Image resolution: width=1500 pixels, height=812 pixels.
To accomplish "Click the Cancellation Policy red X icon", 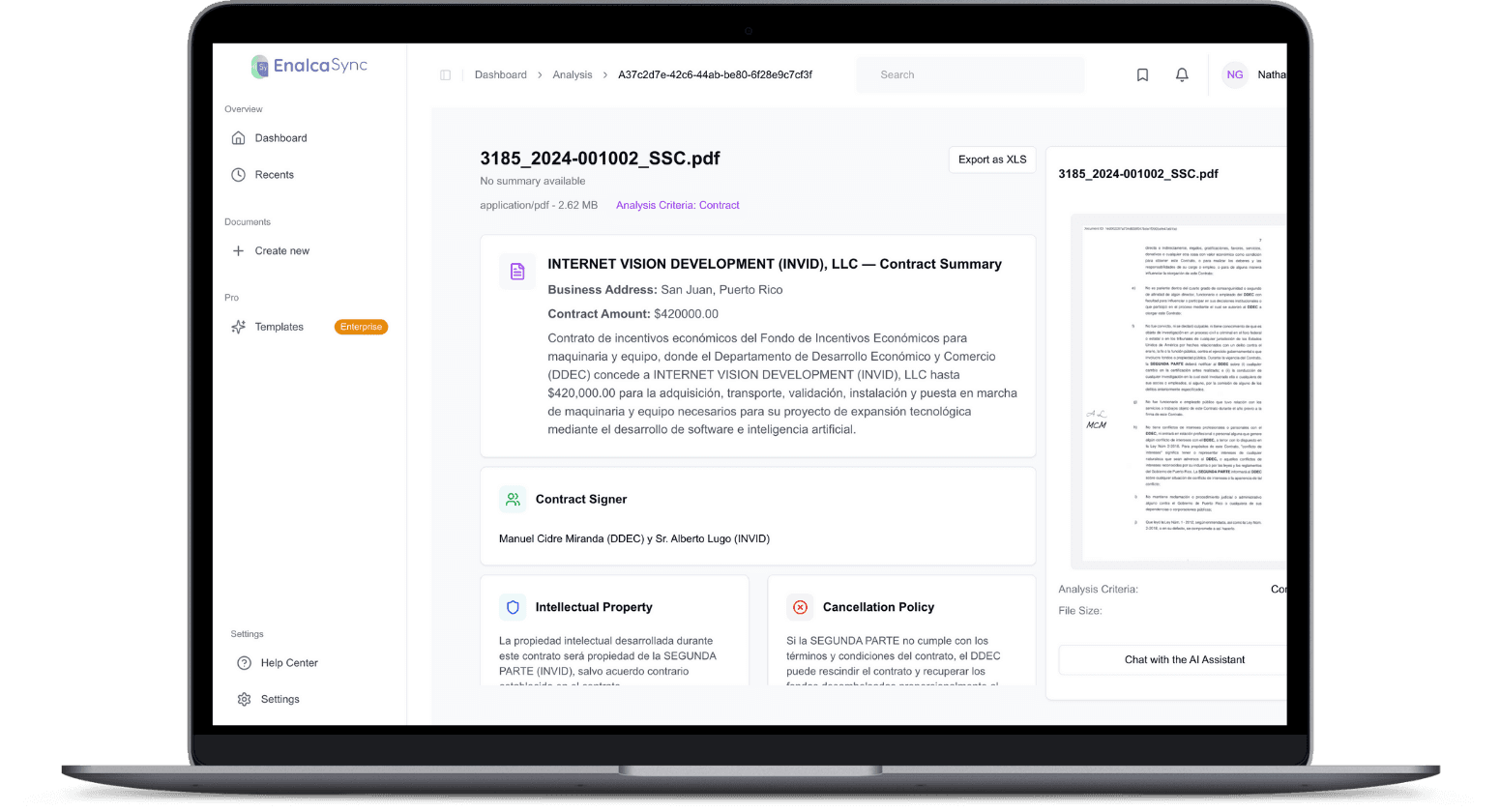I will pos(800,608).
